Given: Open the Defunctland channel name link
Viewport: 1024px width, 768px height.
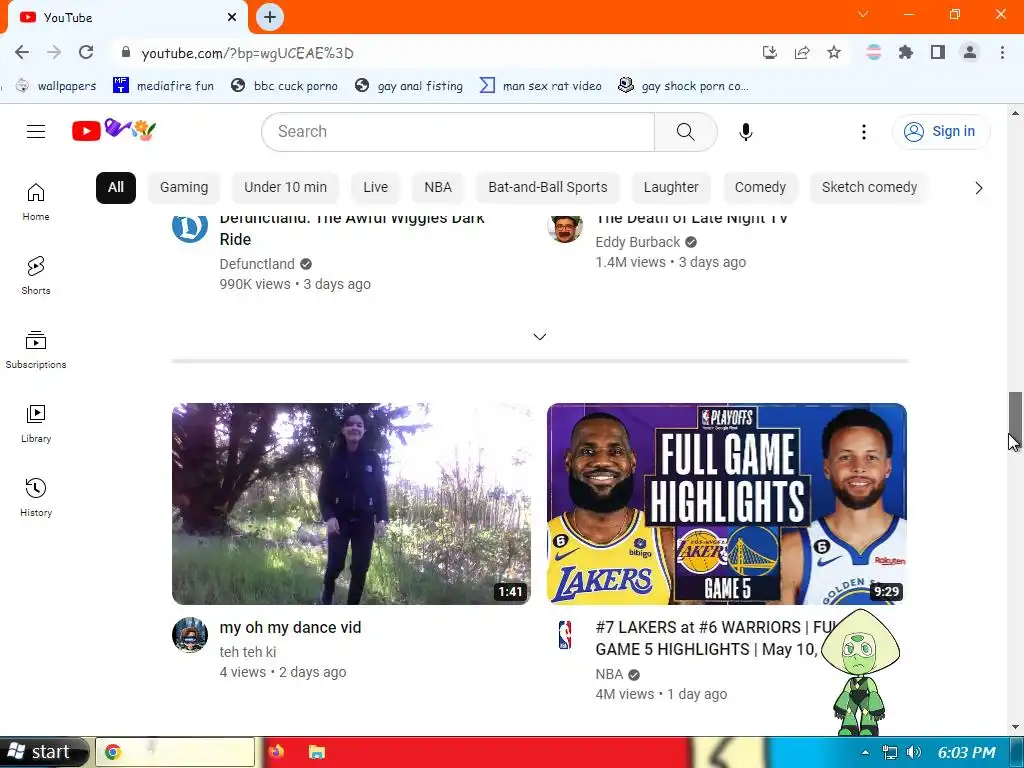Looking at the screenshot, I should click(x=257, y=264).
